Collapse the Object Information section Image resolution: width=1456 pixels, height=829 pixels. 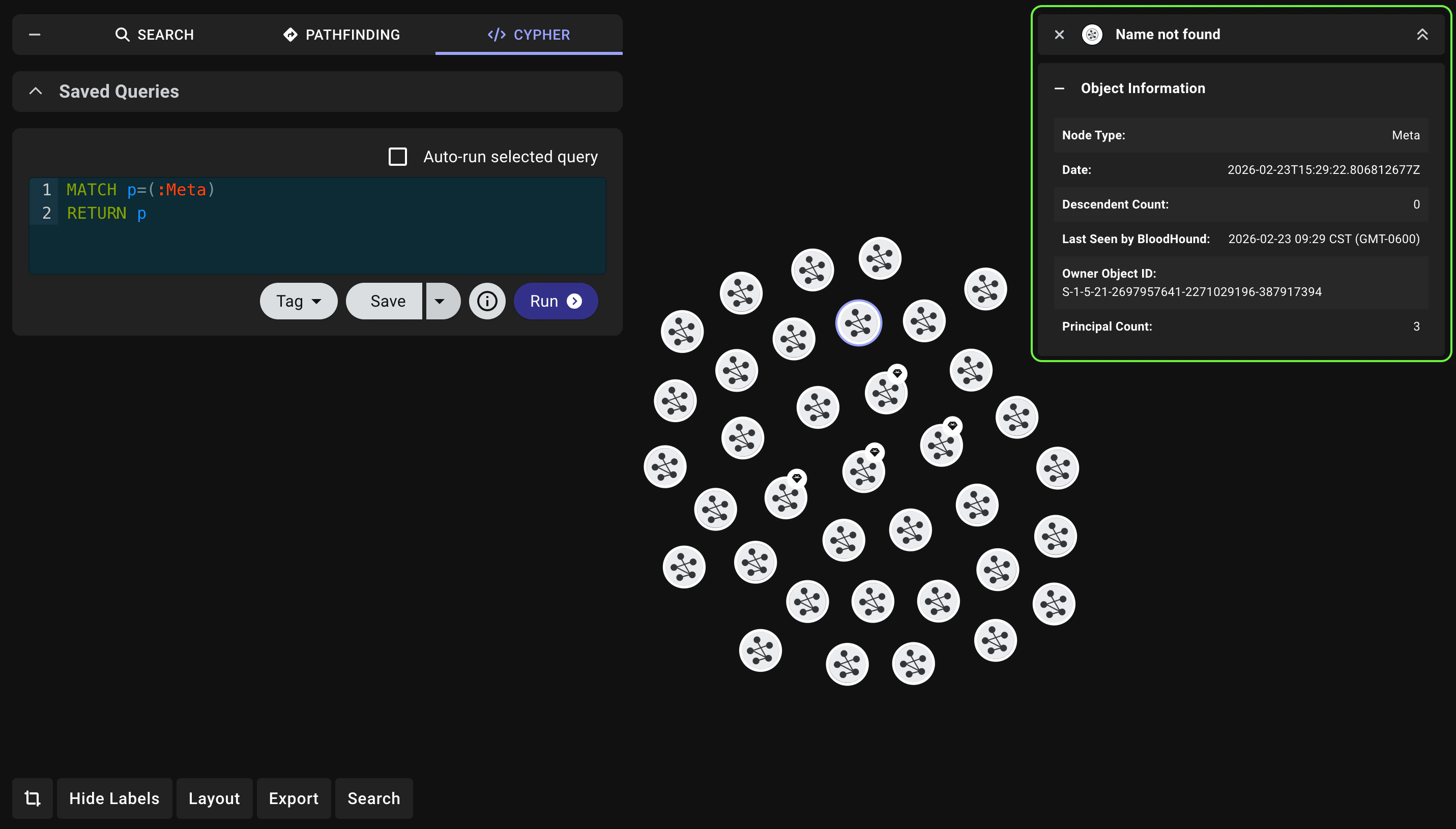[x=1060, y=88]
